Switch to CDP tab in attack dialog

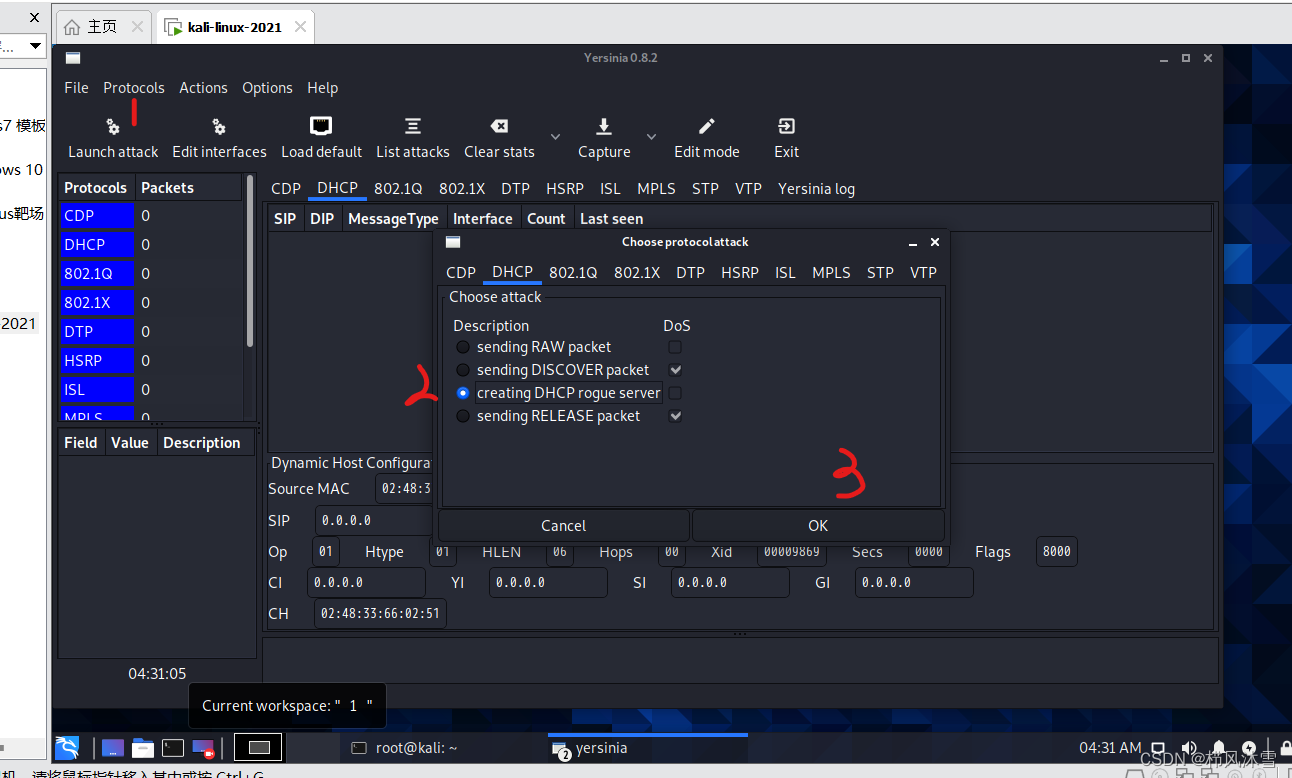coord(461,272)
